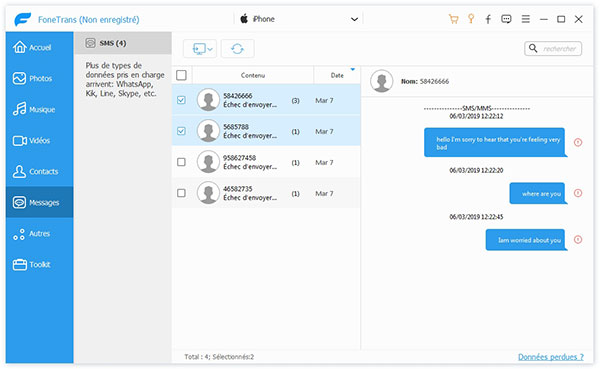This screenshot has height=370, width=600.
Task: Uncheck the checkbox for 5685788
Action: (181, 131)
